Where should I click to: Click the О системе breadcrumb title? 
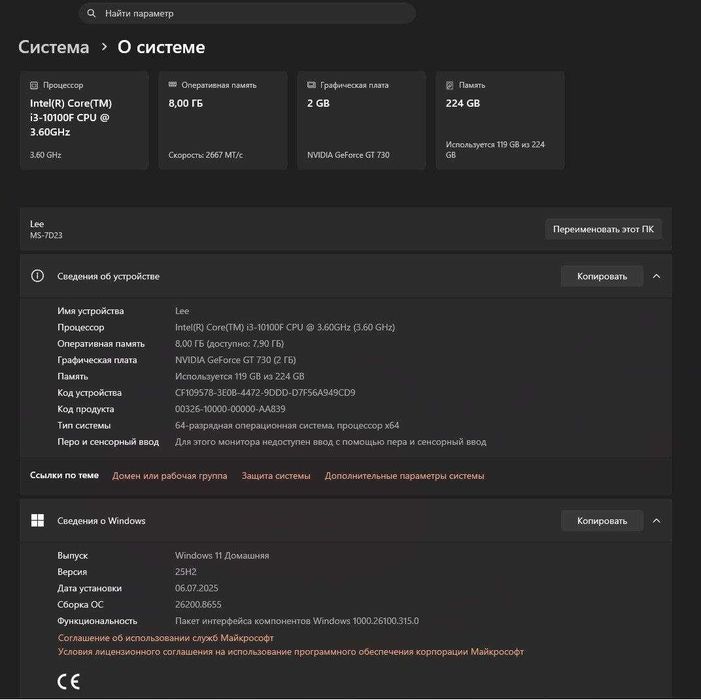(161, 47)
